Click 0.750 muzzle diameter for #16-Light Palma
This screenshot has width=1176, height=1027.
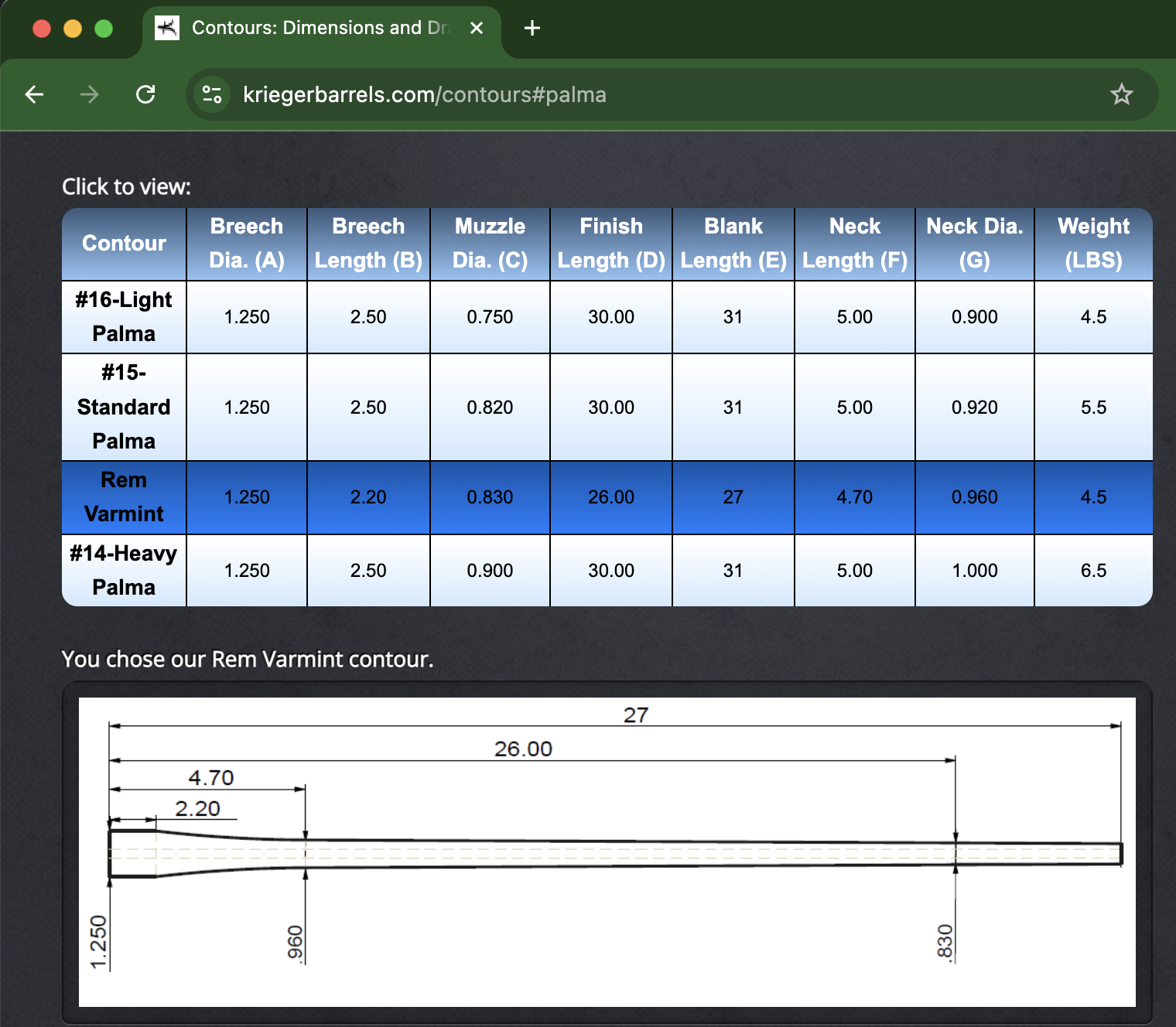tap(490, 317)
